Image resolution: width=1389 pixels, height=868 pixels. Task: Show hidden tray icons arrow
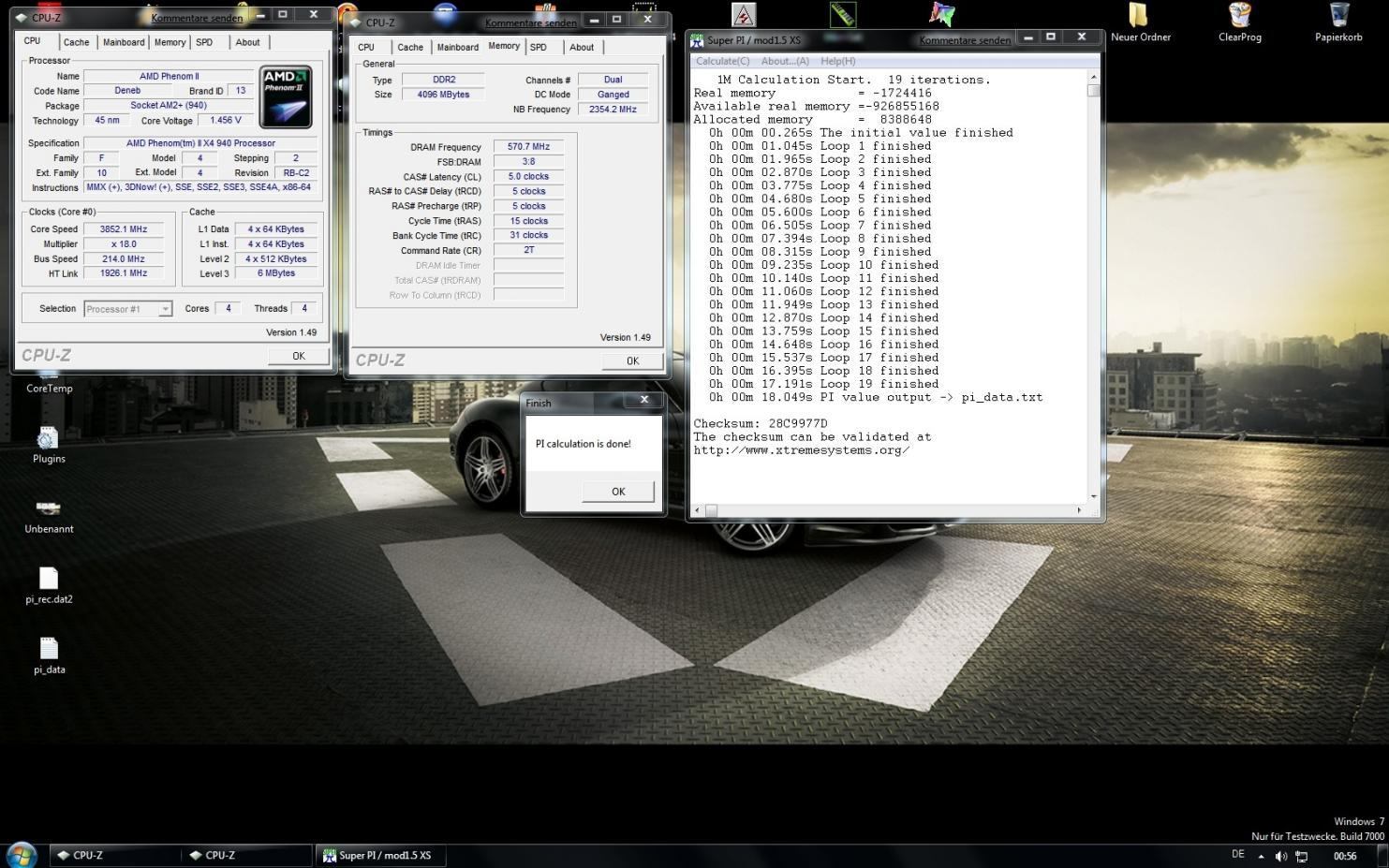tap(1261, 856)
